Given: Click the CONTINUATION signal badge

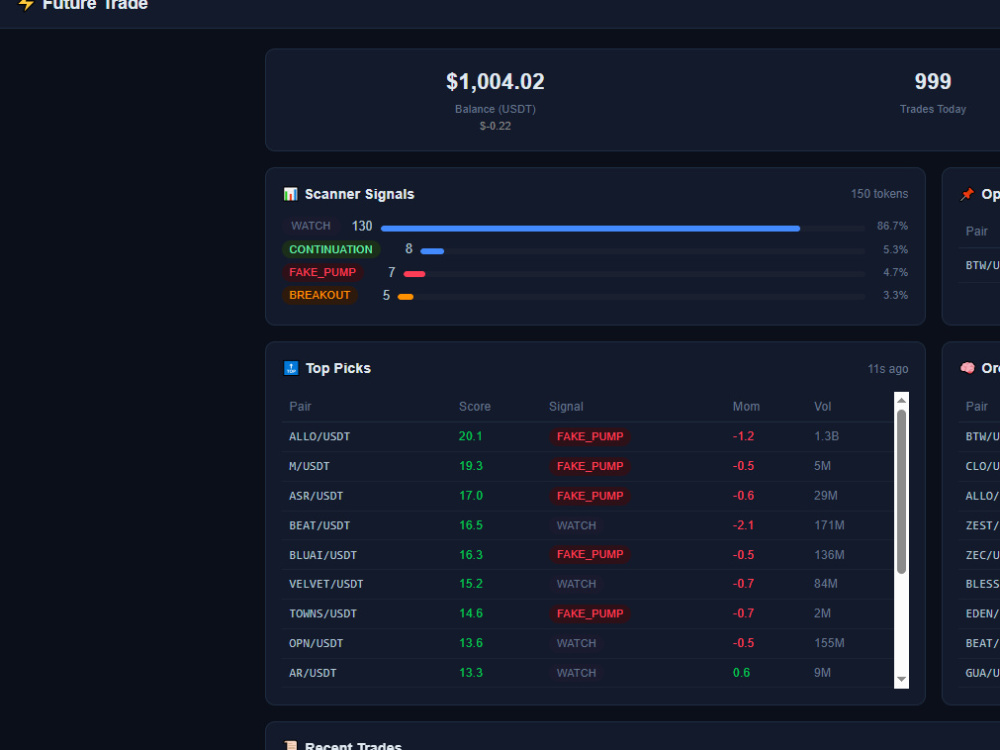Looking at the screenshot, I should point(331,249).
